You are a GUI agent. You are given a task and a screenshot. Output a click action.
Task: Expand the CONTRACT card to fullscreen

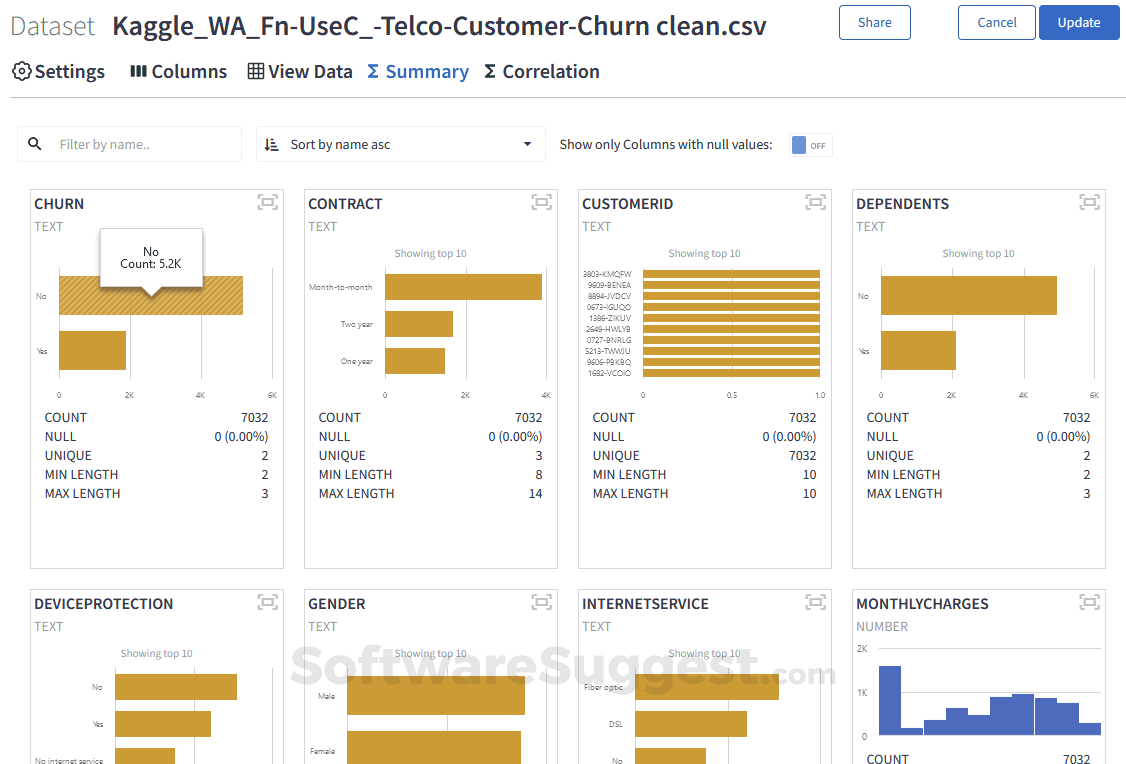pos(541,203)
